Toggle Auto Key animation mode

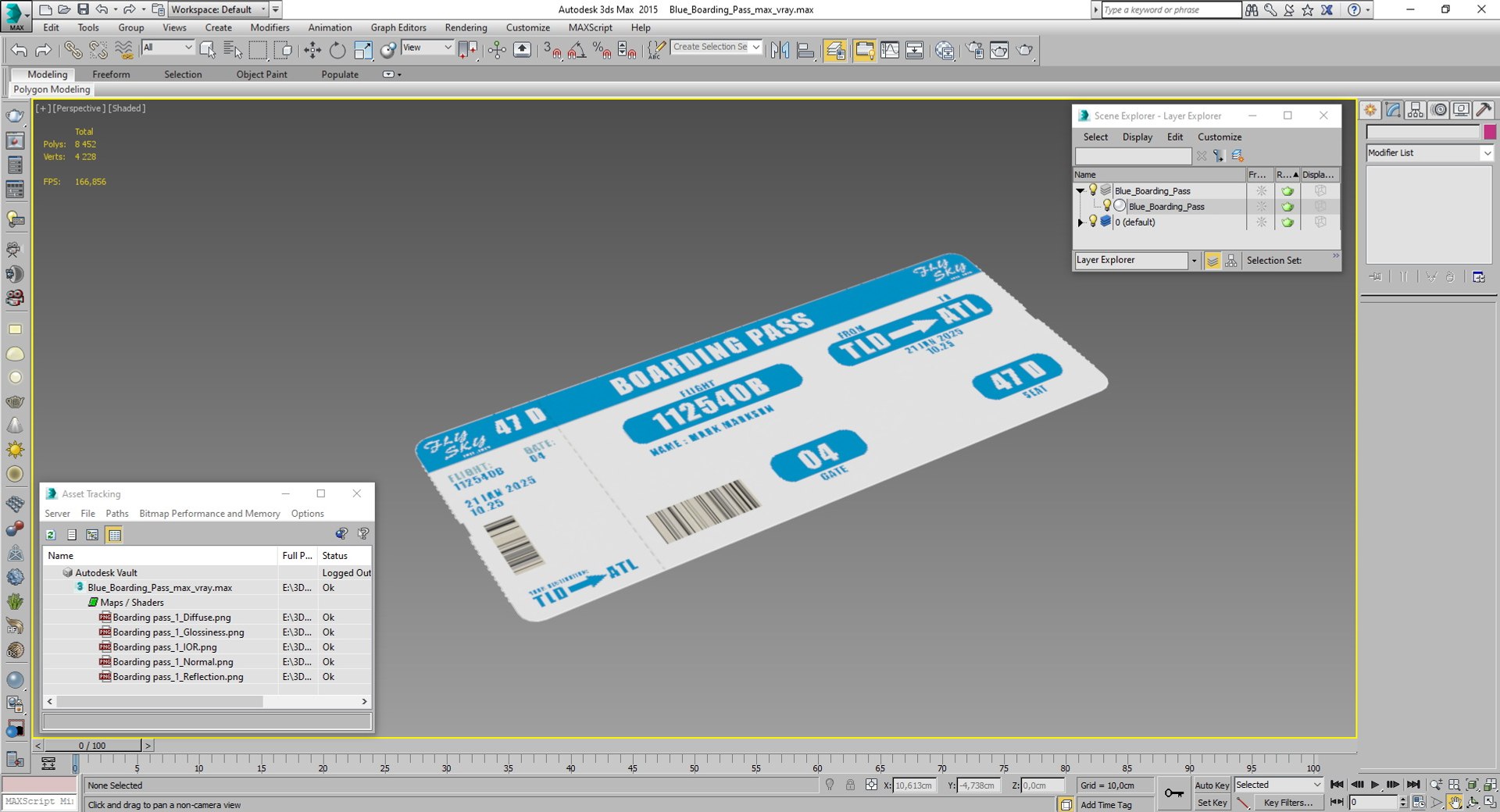(1212, 785)
